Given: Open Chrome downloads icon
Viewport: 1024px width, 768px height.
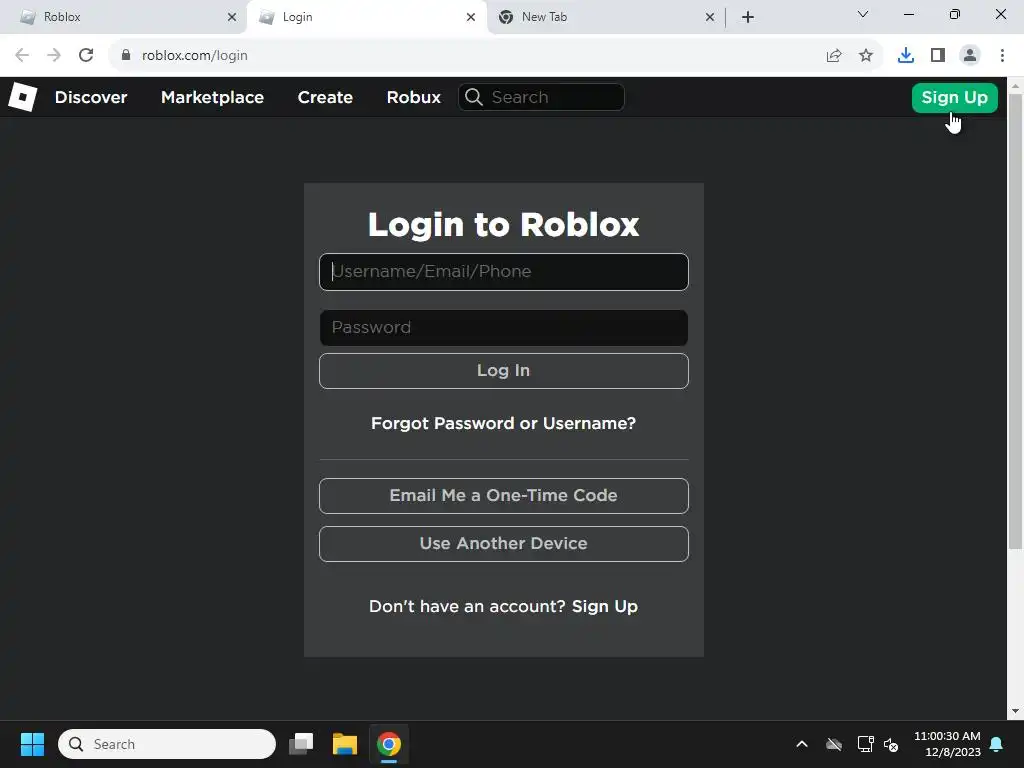Looking at the screenshot, I should (906, 56).
